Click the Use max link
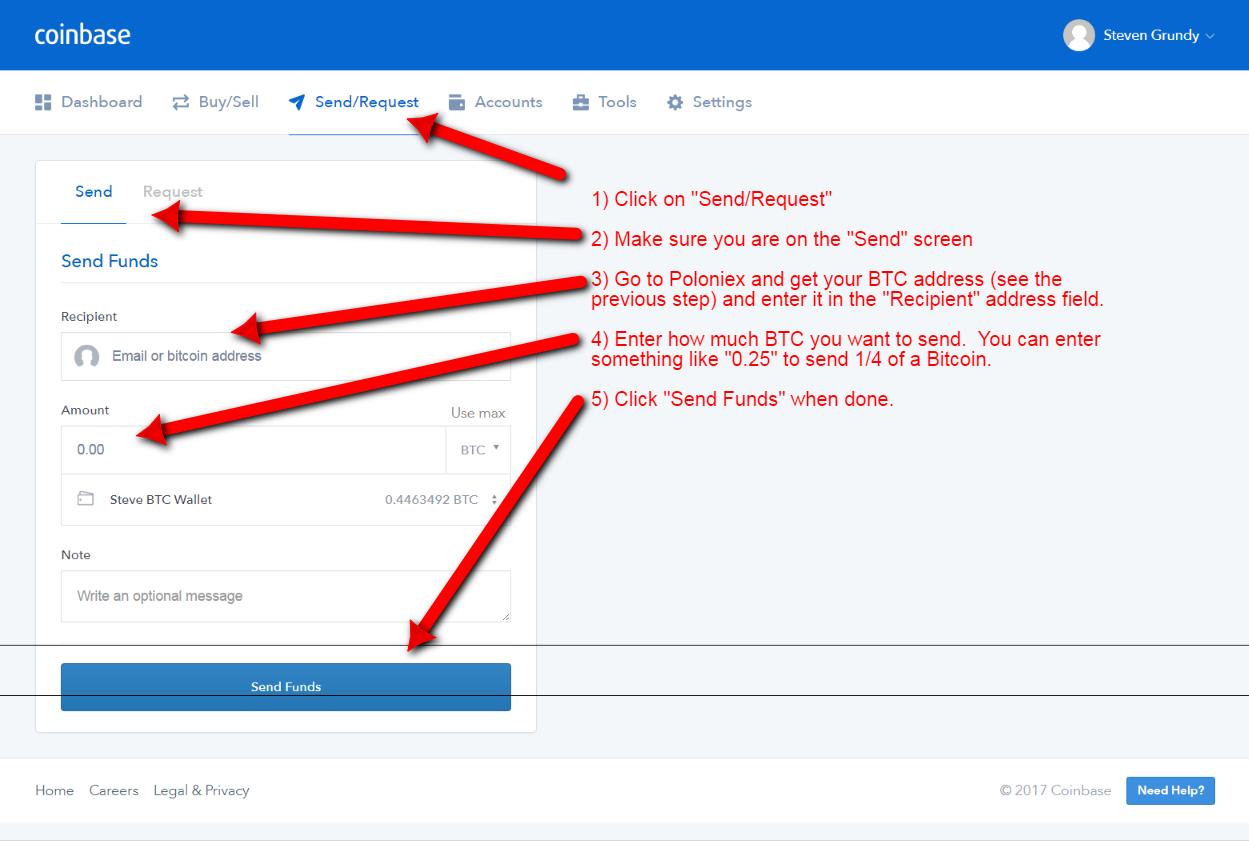The image size is (1249, 841). [x=478, y=413]
